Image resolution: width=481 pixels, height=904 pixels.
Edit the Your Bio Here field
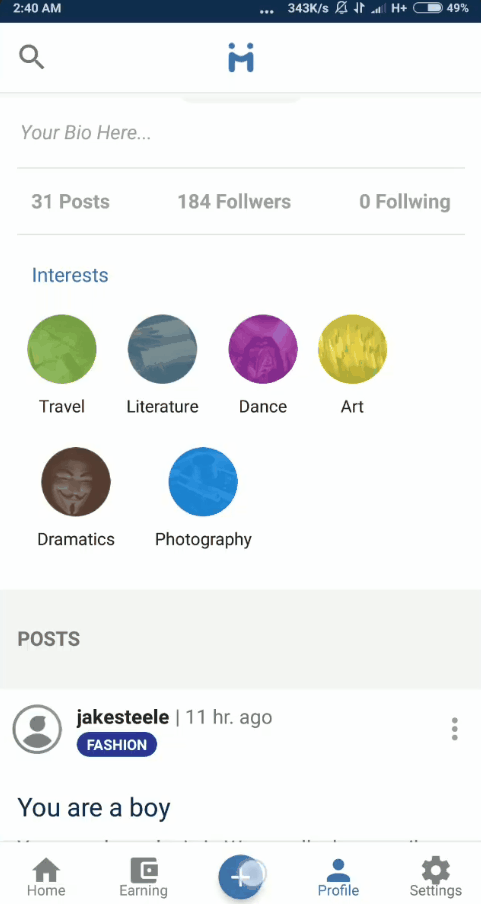241,133
